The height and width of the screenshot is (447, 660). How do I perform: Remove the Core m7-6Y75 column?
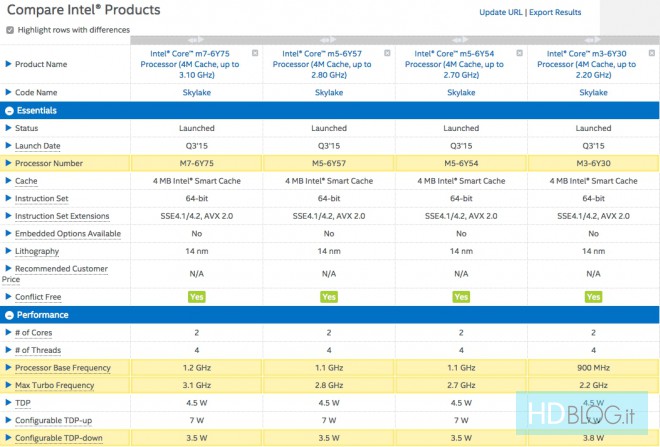tap(254, 52)
